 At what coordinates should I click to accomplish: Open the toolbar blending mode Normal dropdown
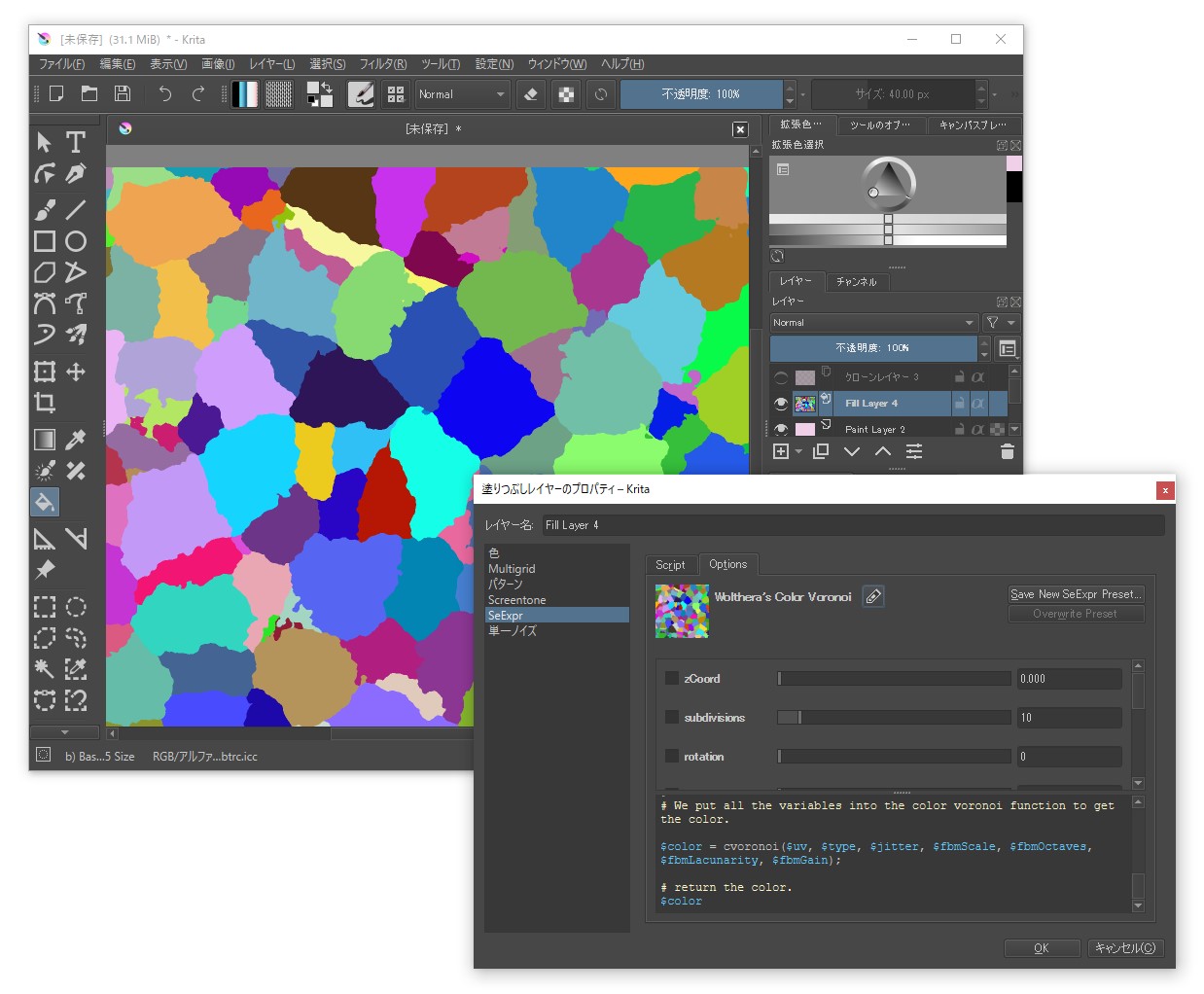click(x=463, y=94)
